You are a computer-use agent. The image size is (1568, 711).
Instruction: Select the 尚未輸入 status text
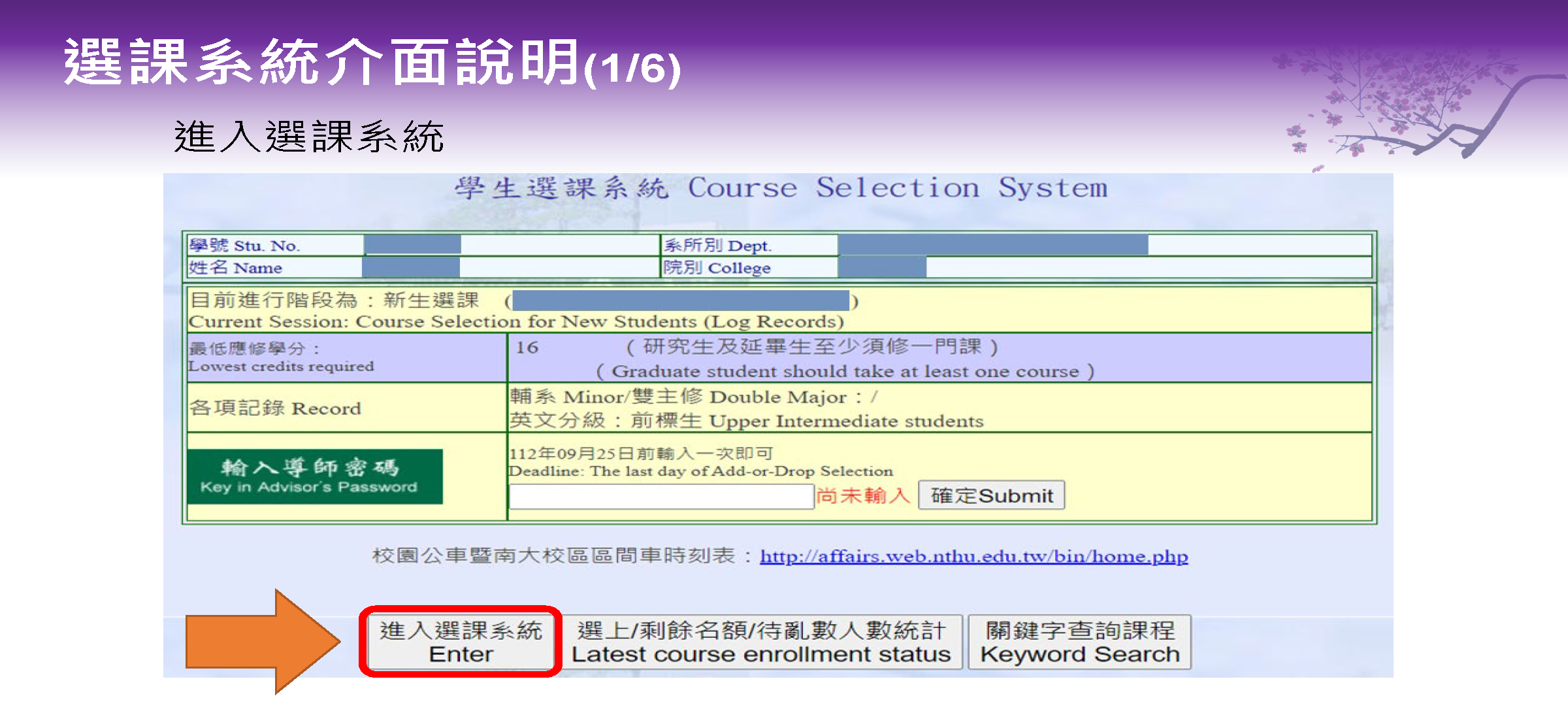863,496
